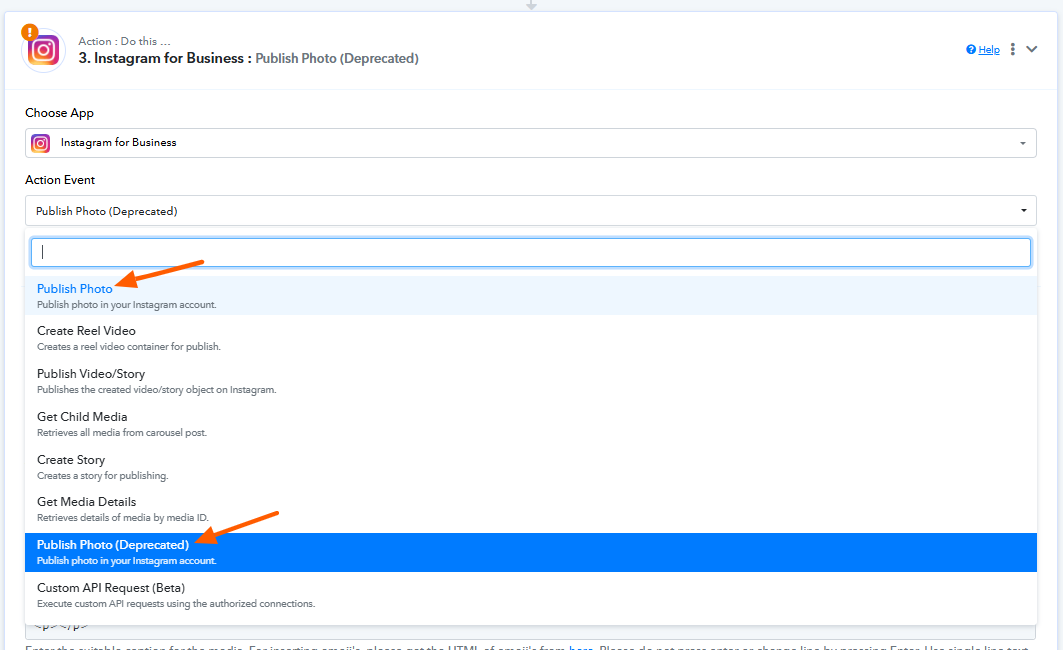The image size is (1063, 650).
Task: Select the Publish Photo action
Action: pyautogui.click(x=75, y=289)
